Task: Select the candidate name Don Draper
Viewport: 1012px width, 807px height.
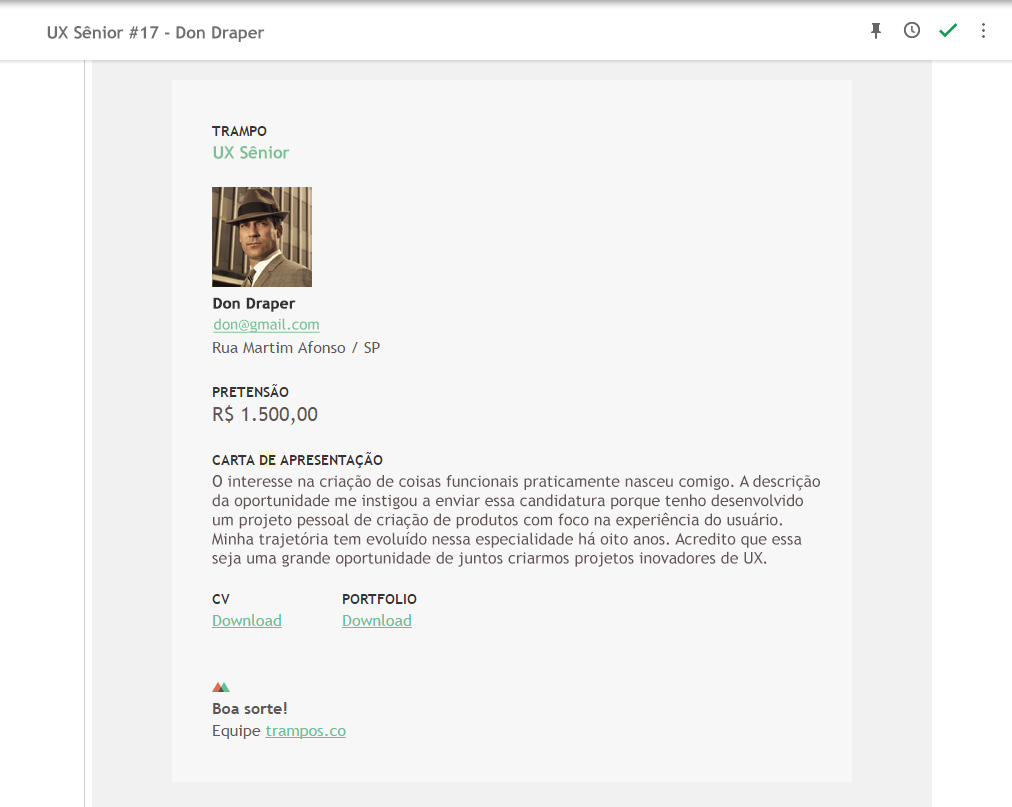Action: point(254,303)
